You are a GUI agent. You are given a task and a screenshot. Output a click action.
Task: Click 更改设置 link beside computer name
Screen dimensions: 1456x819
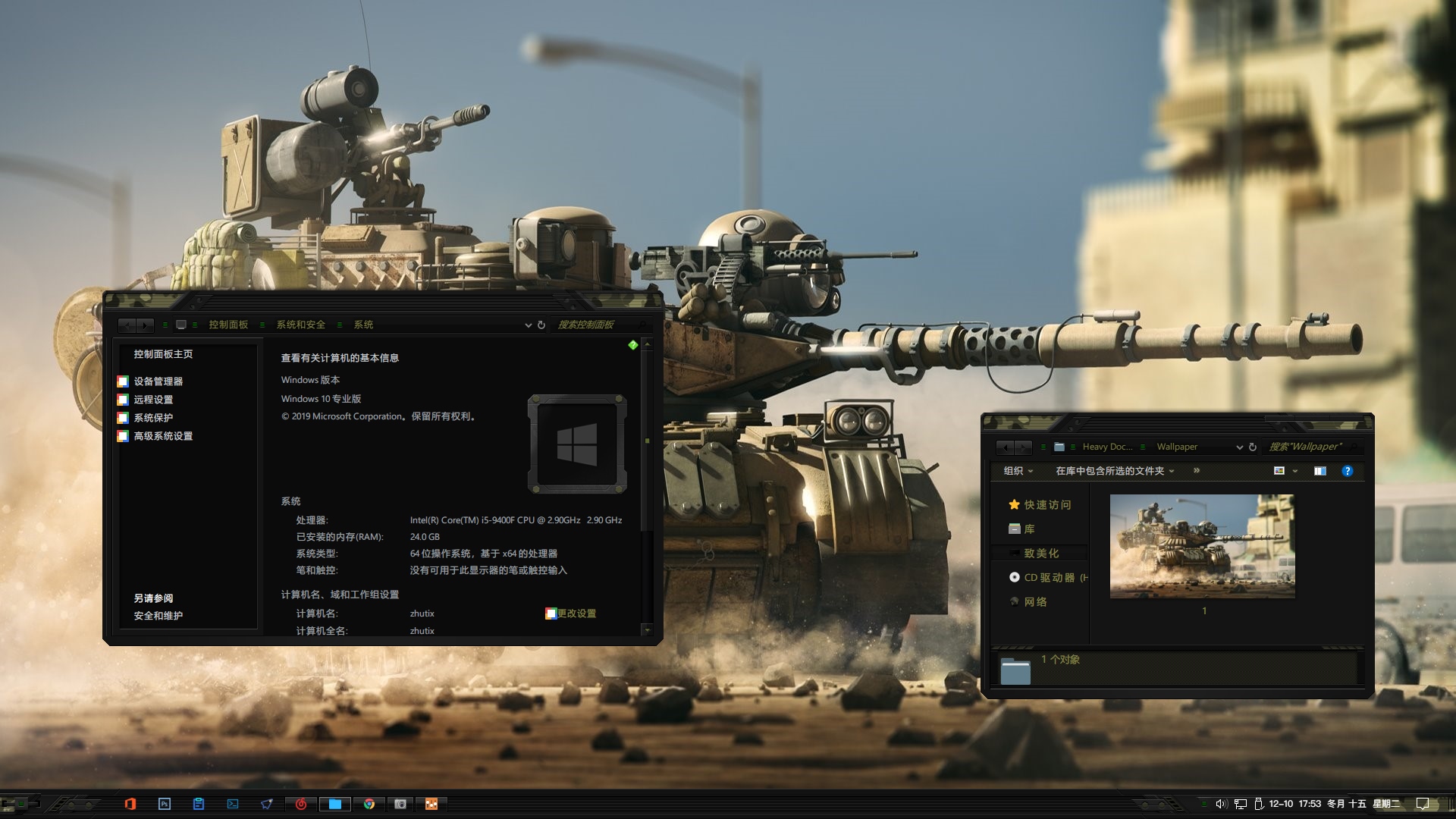[x=576, y=613]
